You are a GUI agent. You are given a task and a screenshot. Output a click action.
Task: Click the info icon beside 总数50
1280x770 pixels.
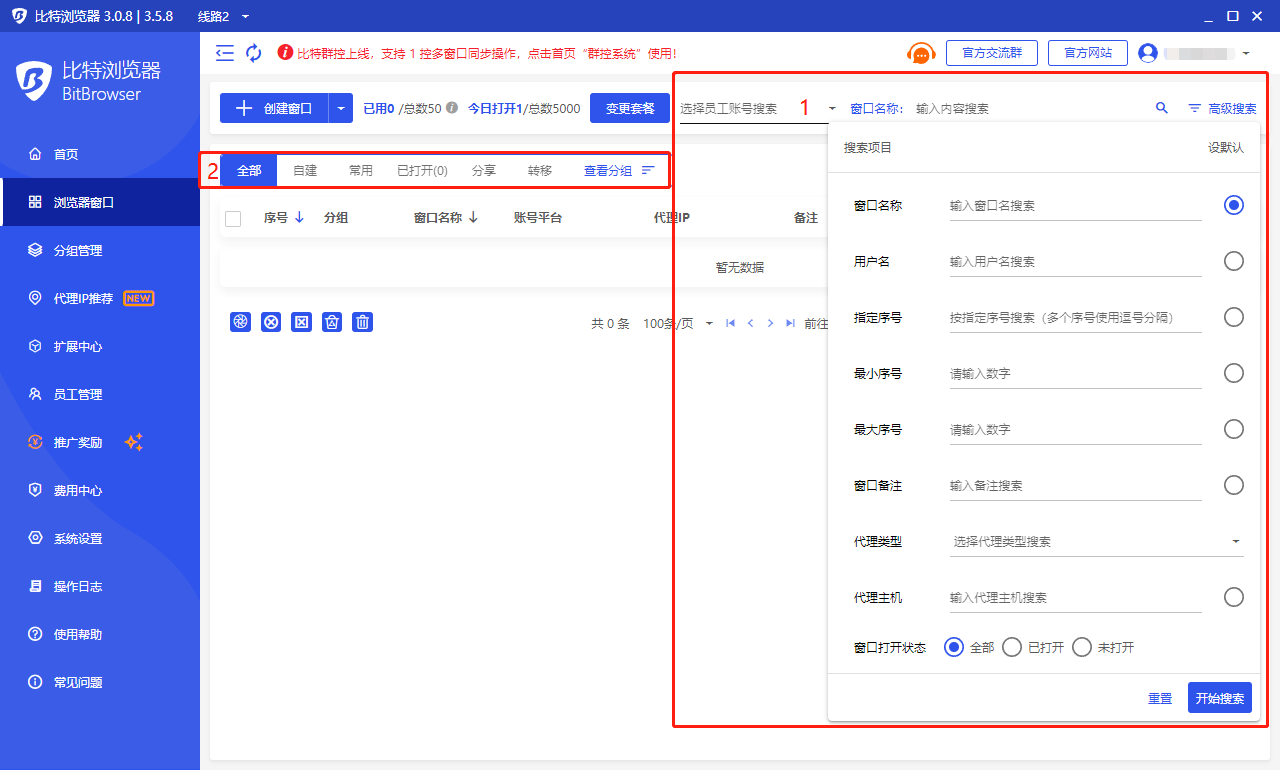coord(452,108)
